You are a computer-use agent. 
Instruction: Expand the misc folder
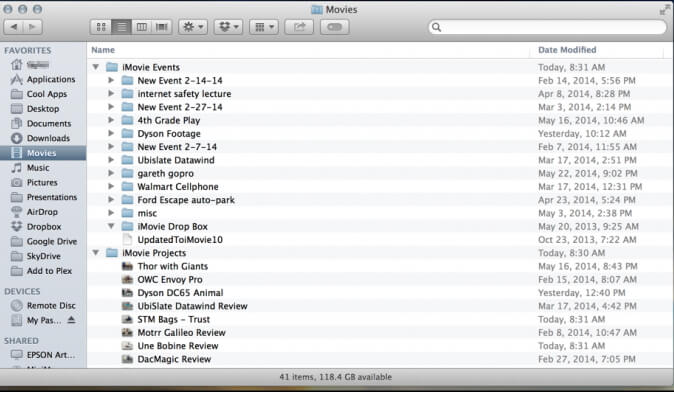pos(111,213)
